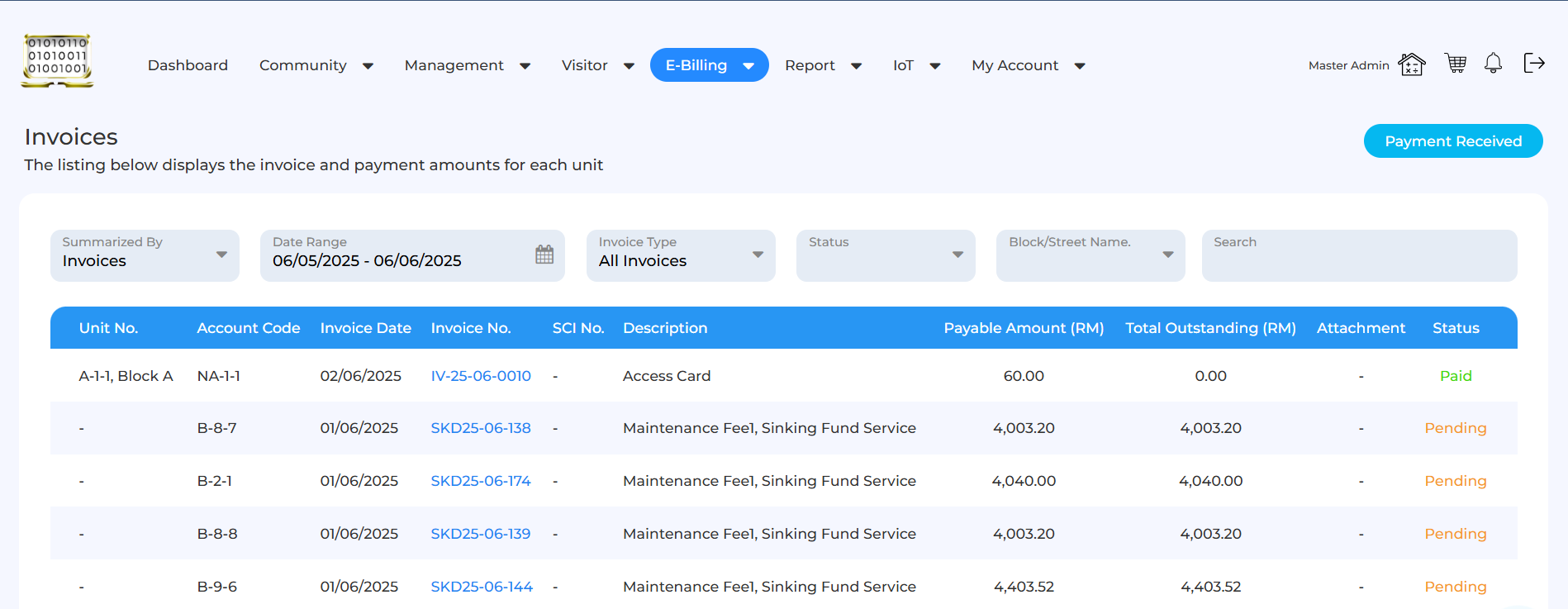Open the shopping cart icon

pos(1456,63)
